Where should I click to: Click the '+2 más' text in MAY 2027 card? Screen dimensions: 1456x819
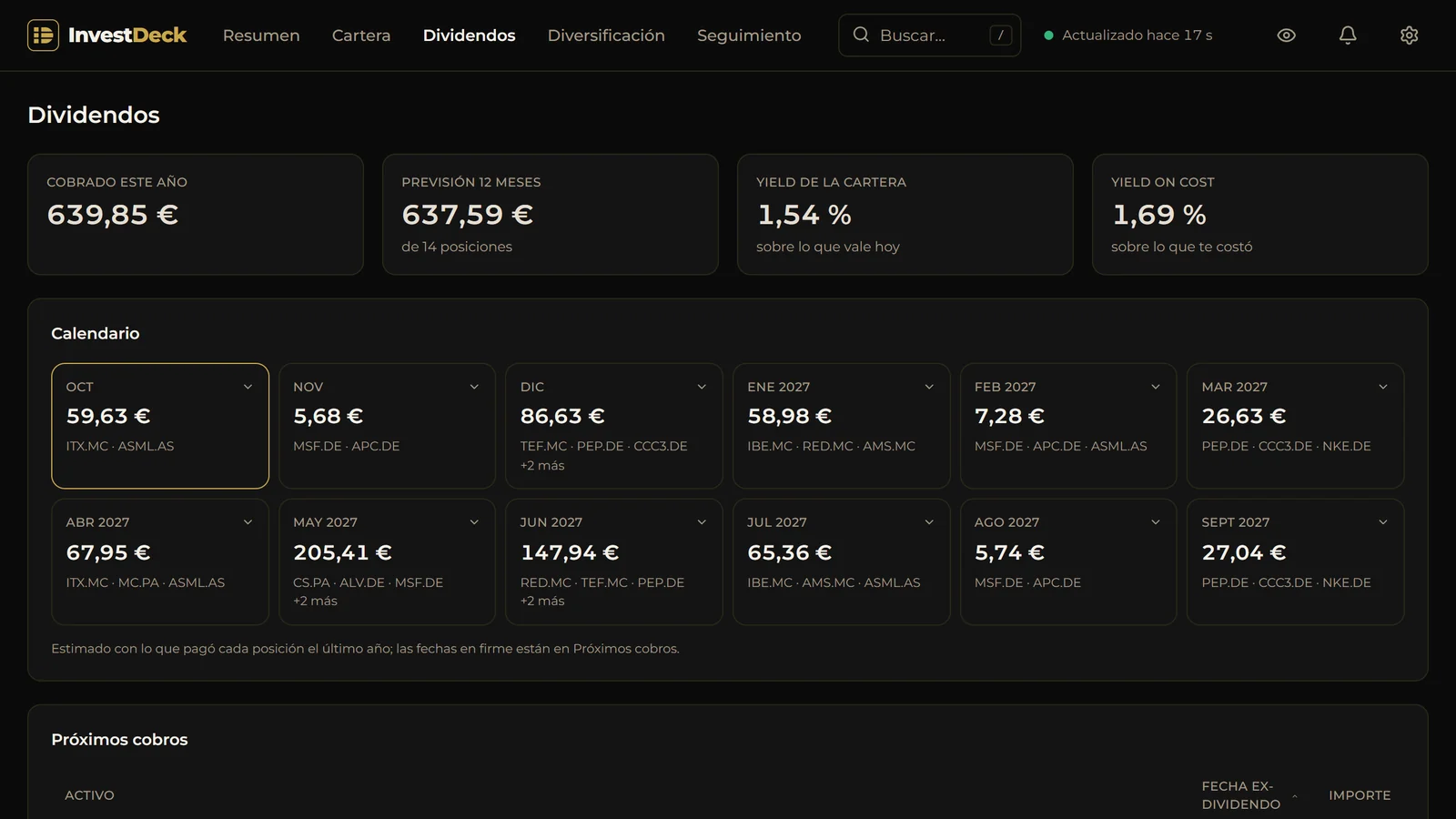[315, 602]
